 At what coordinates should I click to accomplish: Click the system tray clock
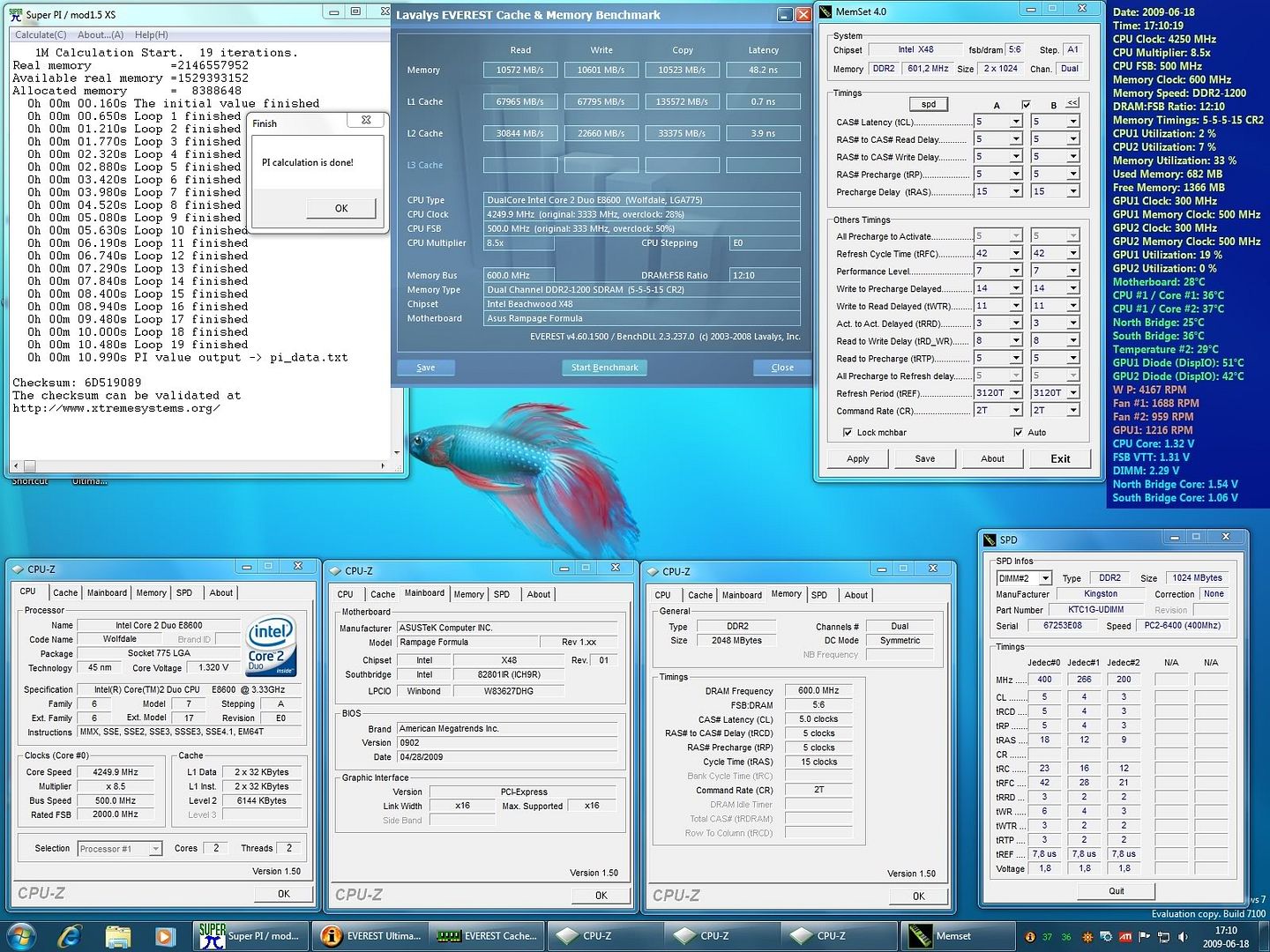pyautogui.click(x=1226, y=937)
